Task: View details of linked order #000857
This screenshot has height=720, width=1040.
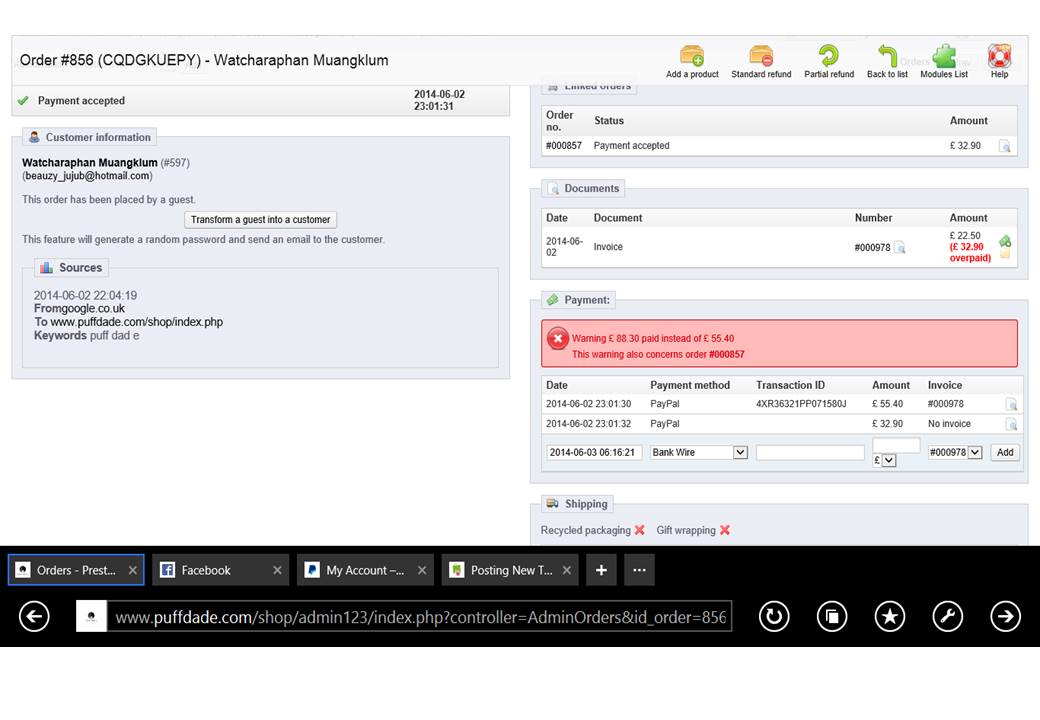Action: [1005, 146]
